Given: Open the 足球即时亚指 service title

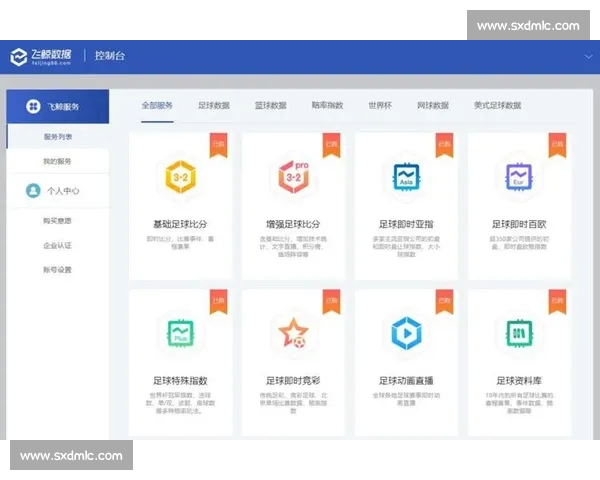Looking at the screenshot, I should click(406, 224).
